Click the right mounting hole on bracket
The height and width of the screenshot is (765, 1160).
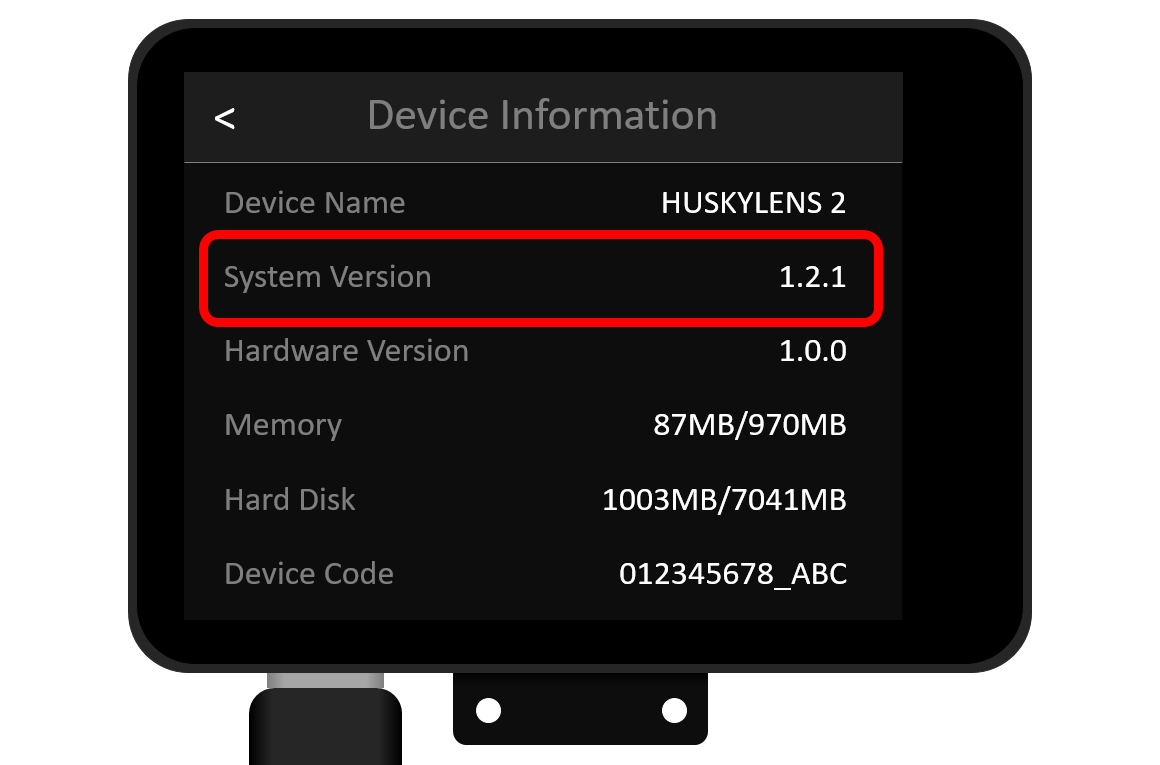(x=674, y=710)
